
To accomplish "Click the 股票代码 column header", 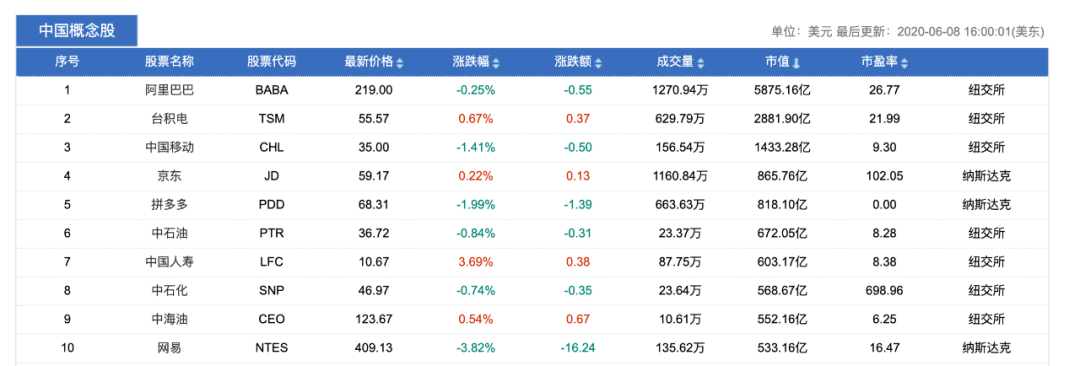I will coord(271,61).
